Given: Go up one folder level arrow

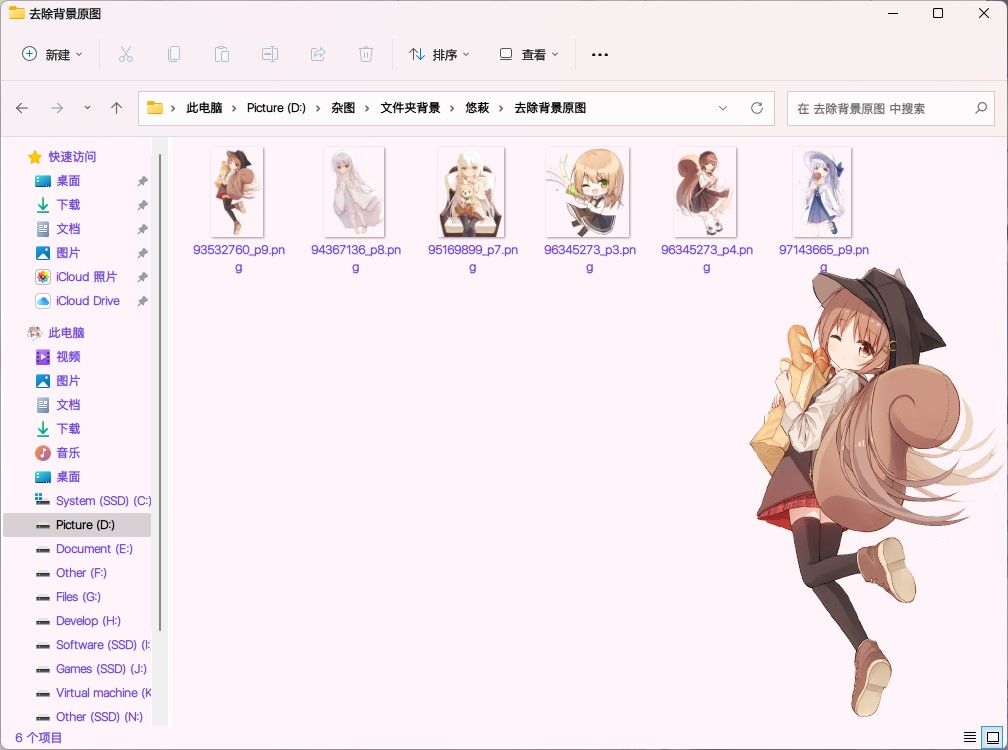Looking at the screenshot, I should click(x=116, y=108).
